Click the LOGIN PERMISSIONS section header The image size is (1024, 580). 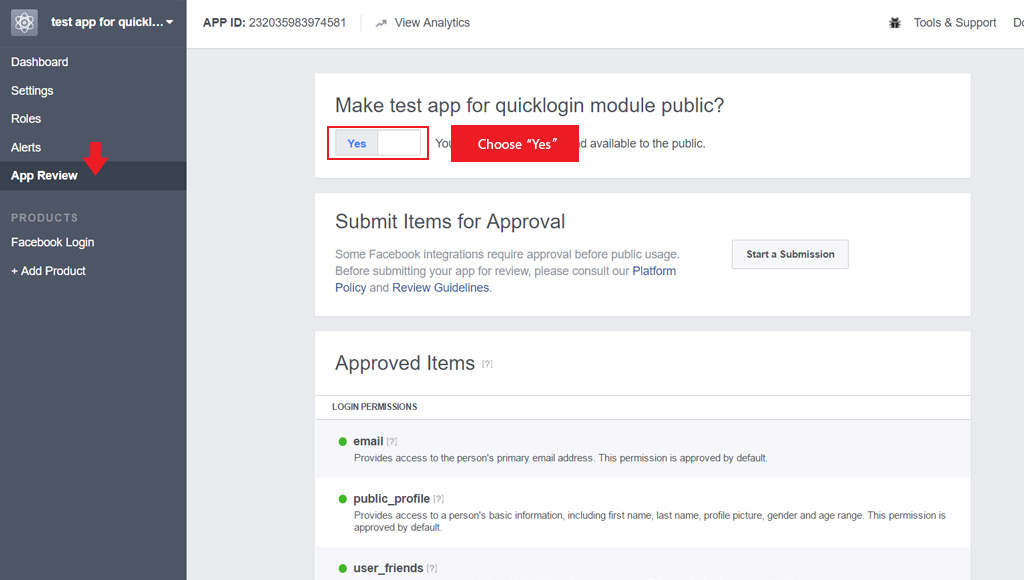click(375, 407)
